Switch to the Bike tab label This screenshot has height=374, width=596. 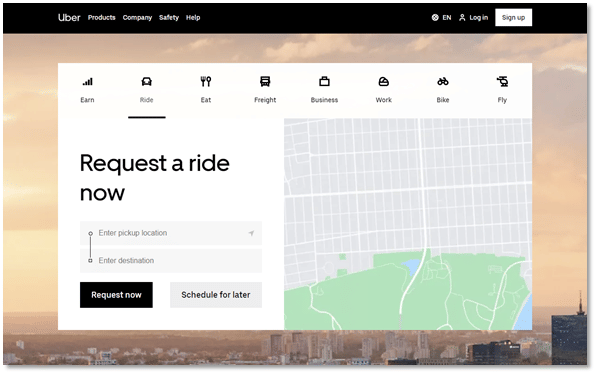pos(443,100)
